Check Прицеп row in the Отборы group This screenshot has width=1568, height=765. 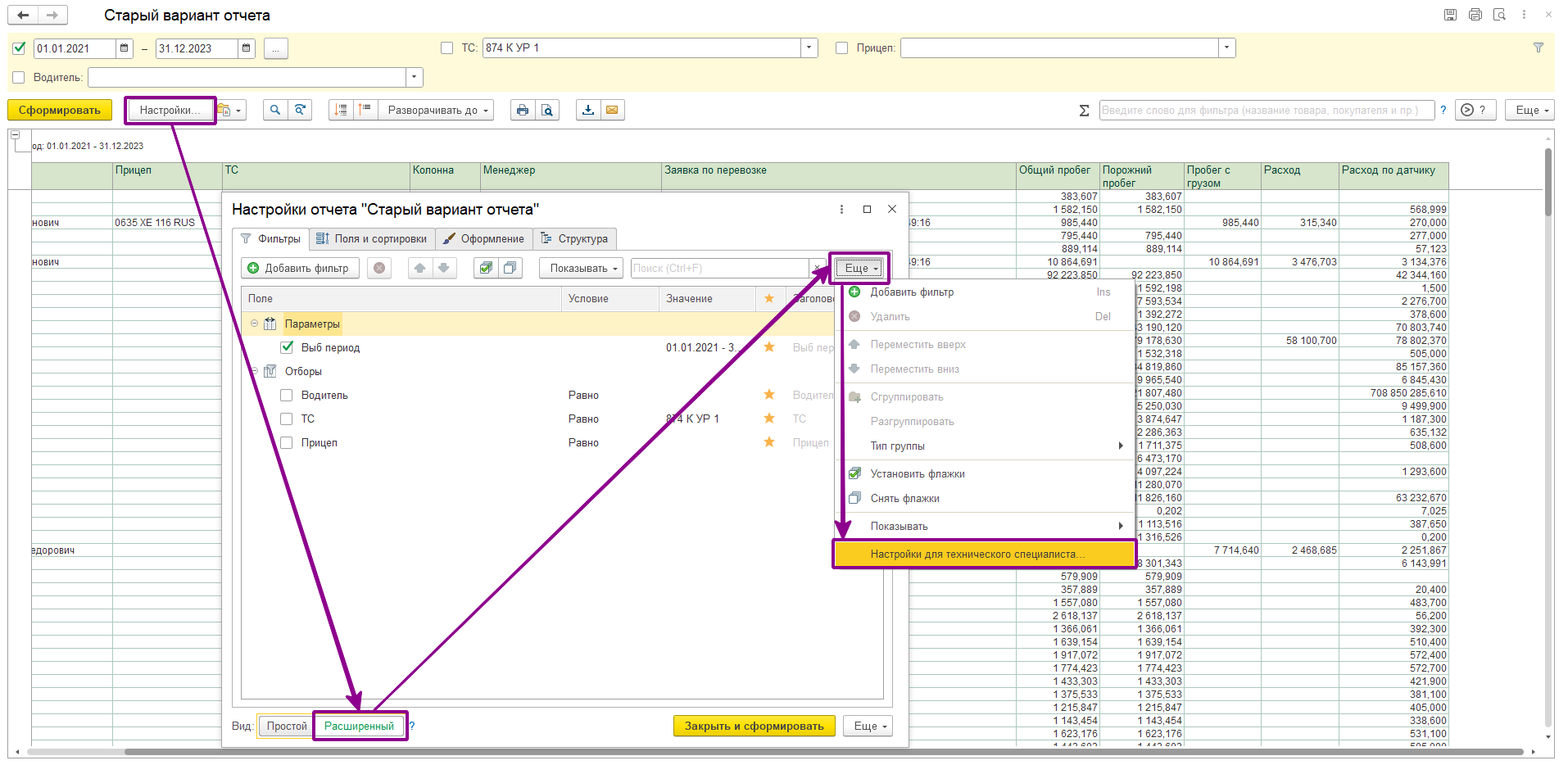tap(287, 442)
